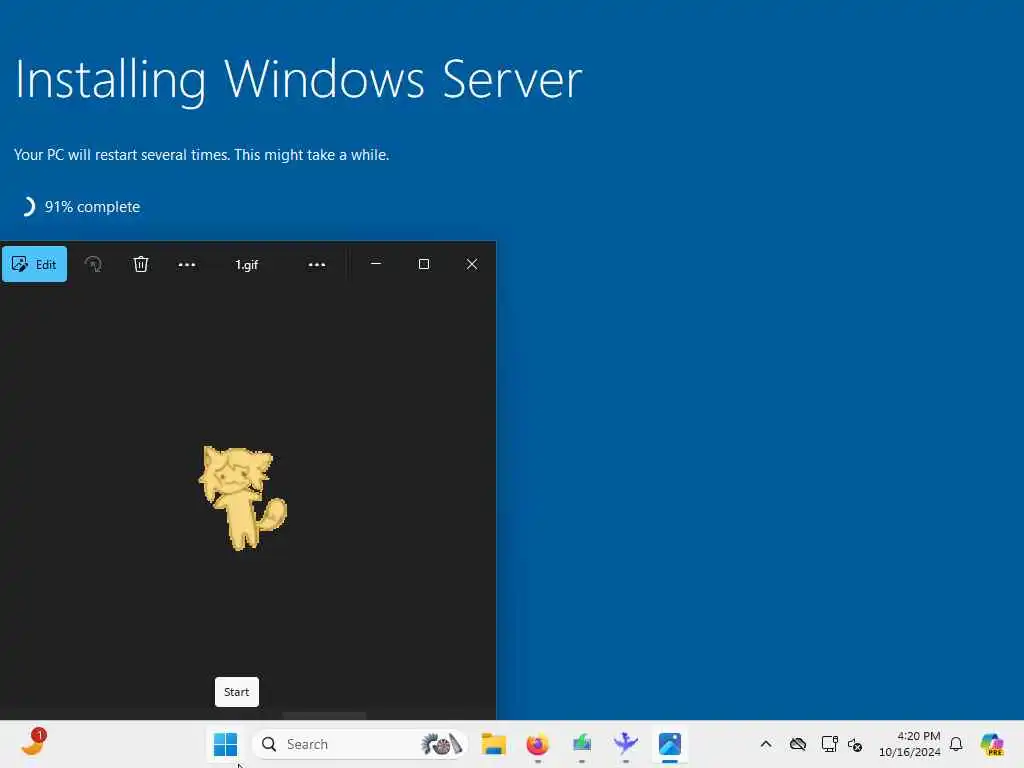Click the taskbar Search box
This screenshot has height=768, width=1024.
tap(359, 744)
